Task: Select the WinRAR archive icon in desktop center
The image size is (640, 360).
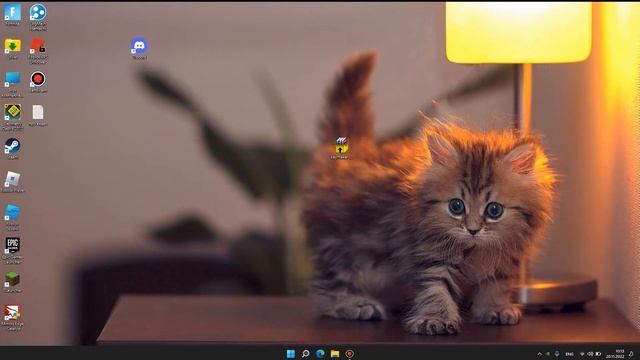Action: [x=341, y=148]
